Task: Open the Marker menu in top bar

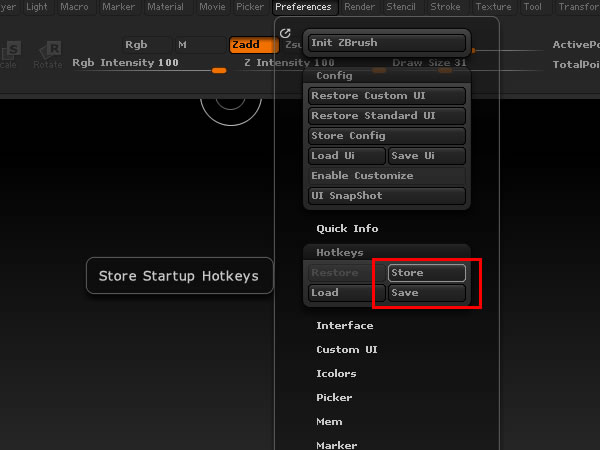Action: point(119,7)
